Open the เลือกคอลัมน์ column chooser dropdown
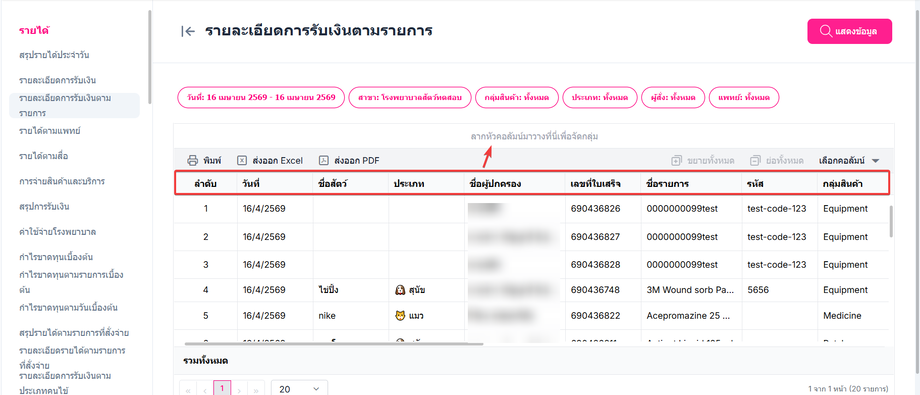The image size is (920, 395). 849,160
